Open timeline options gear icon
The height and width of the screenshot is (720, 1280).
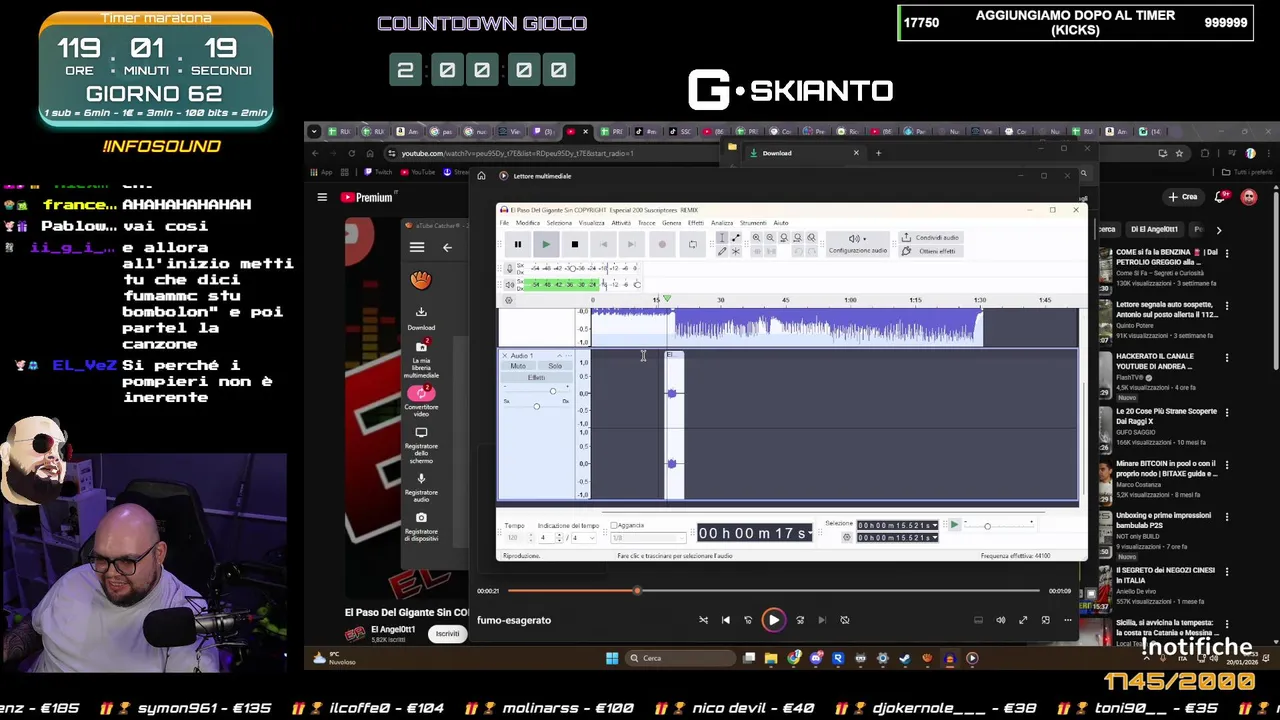[508, 300]
